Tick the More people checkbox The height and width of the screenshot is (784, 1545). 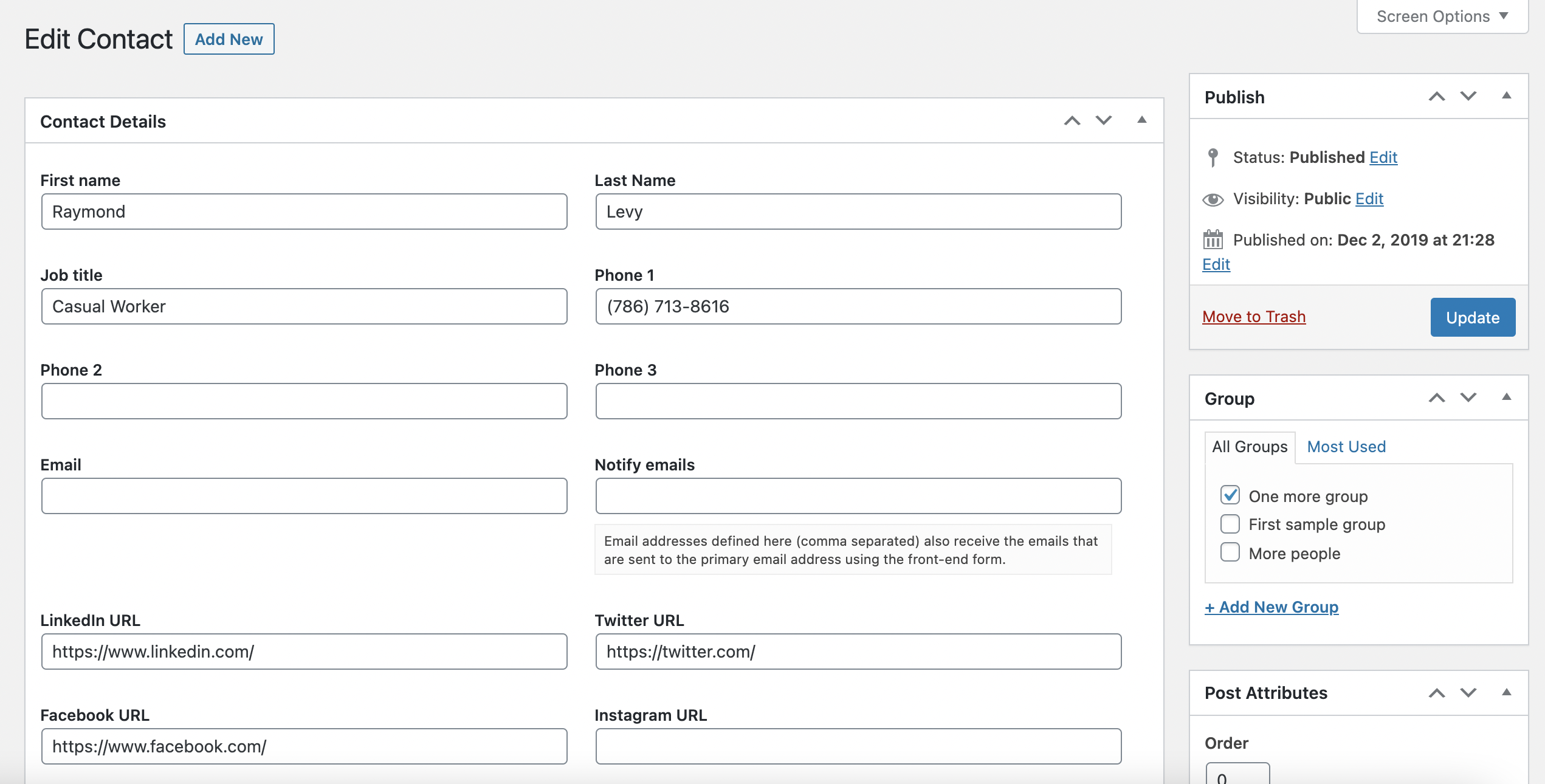click(1230, 552)
